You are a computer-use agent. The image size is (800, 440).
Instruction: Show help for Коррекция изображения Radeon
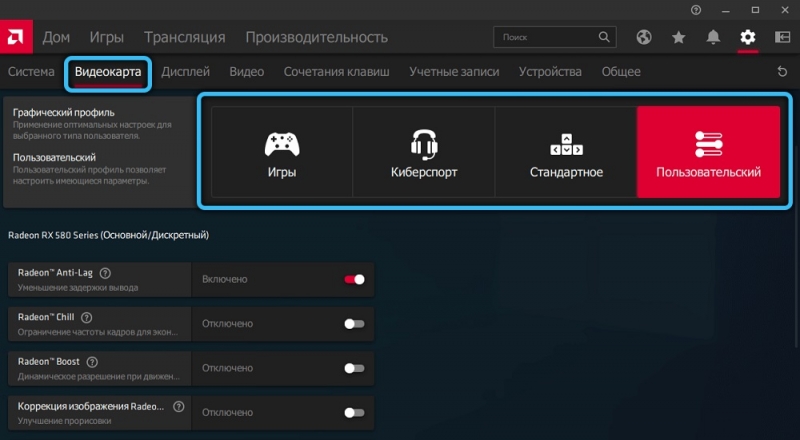(179, 407)
